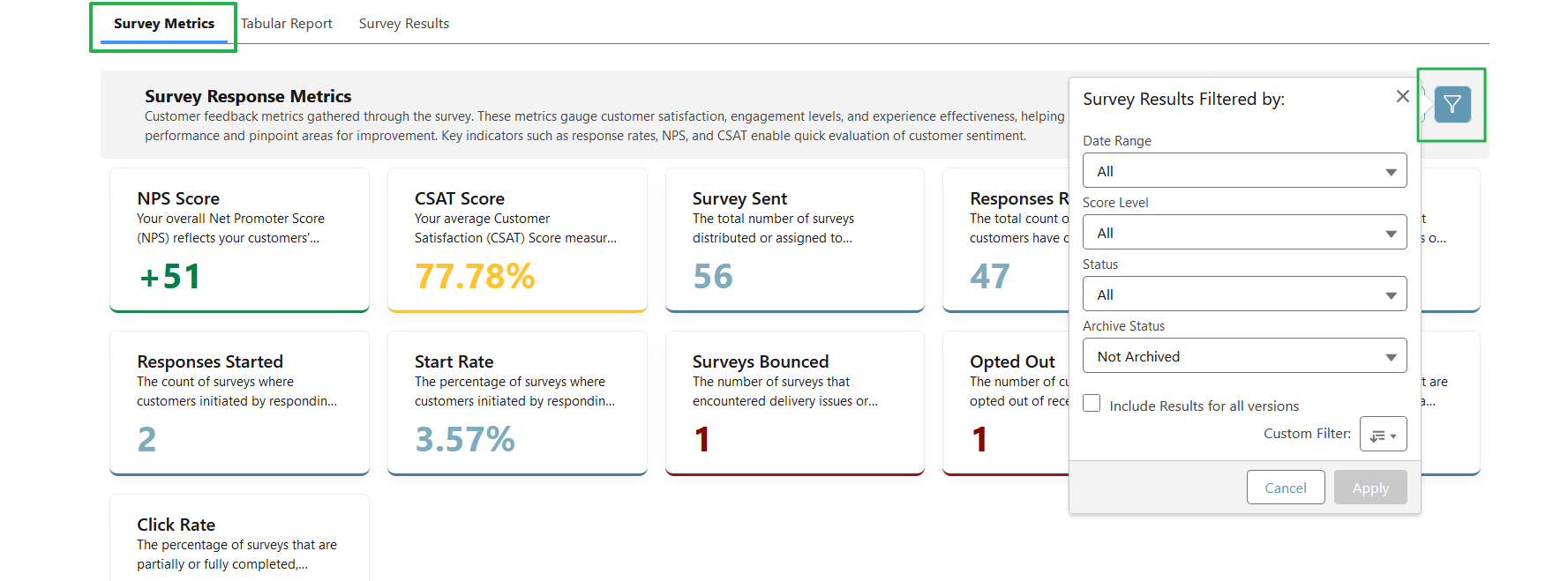This screenshot has height=581, width=1568.
Task: Switch to the Survey Results tab
Action: [x=403, y=23]
